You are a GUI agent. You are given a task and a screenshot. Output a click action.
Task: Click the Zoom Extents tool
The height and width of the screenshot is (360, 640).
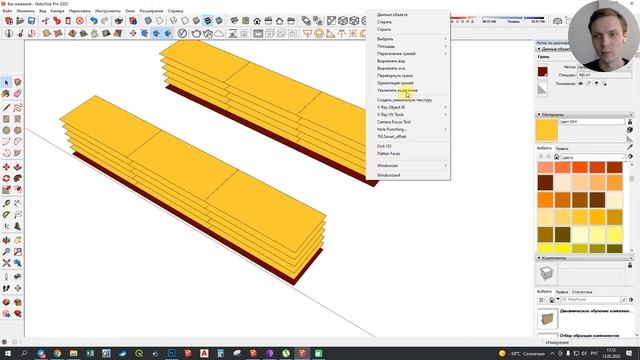6,263
